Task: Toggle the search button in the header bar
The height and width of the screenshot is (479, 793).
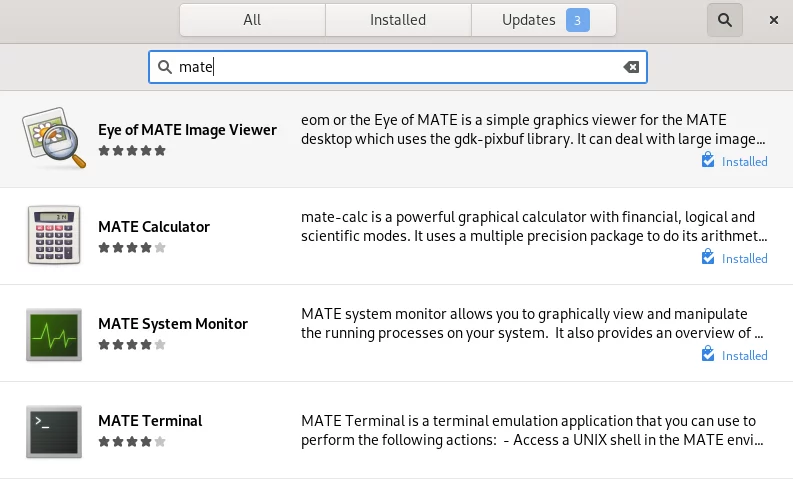Action: (x=725, y=20)
